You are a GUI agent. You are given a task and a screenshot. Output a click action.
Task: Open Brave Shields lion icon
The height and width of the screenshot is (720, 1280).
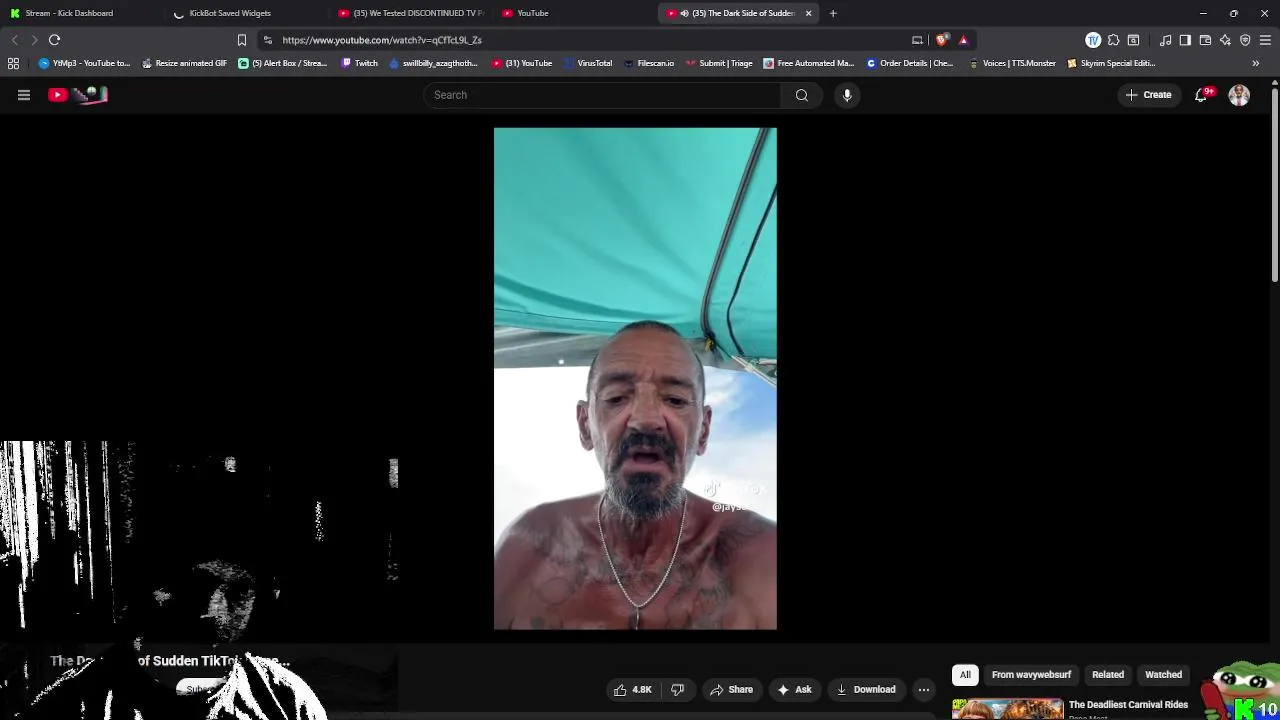tap(942, 40)
